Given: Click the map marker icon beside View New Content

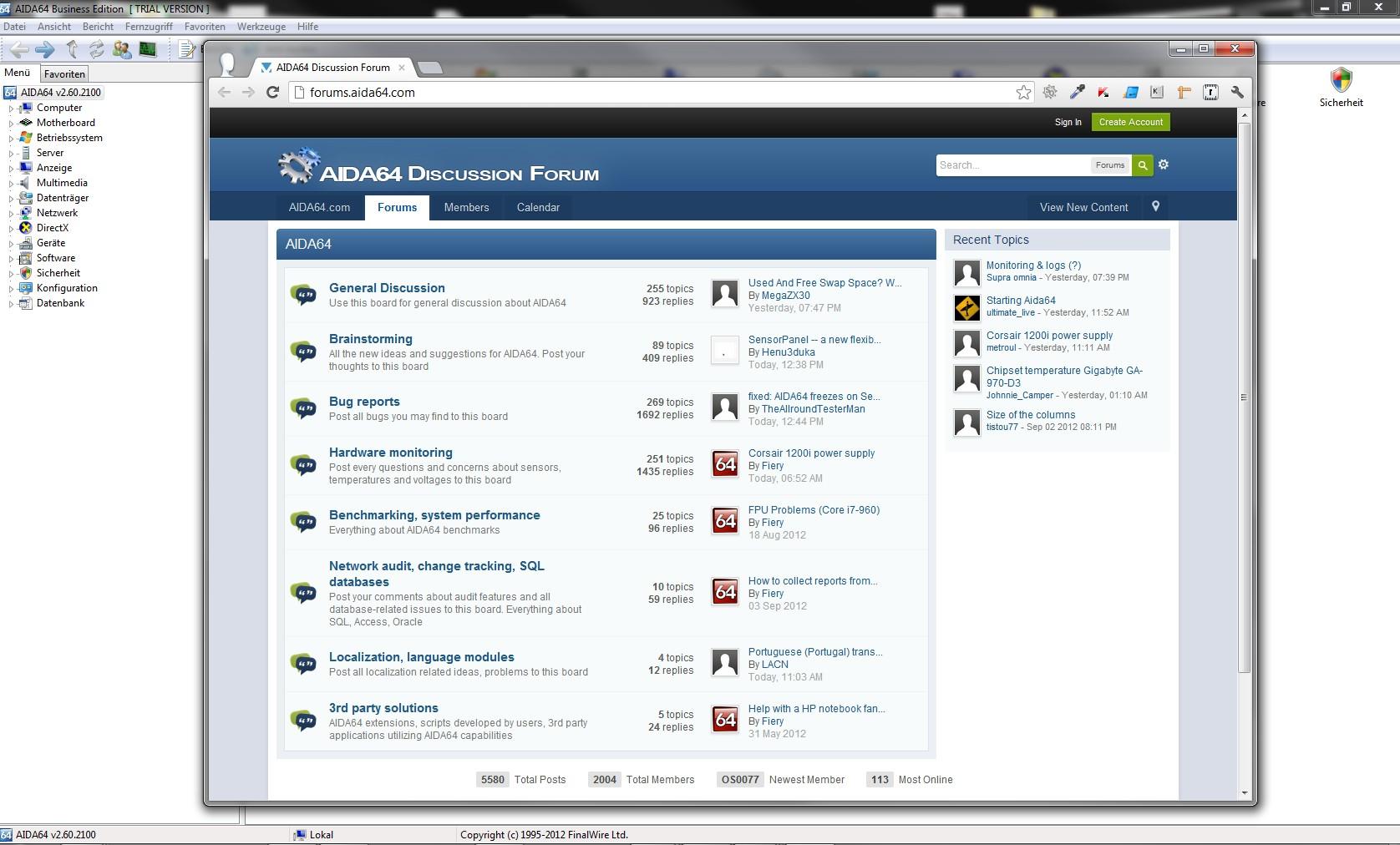Looking at the screenshot, I should pos(1156,206).
